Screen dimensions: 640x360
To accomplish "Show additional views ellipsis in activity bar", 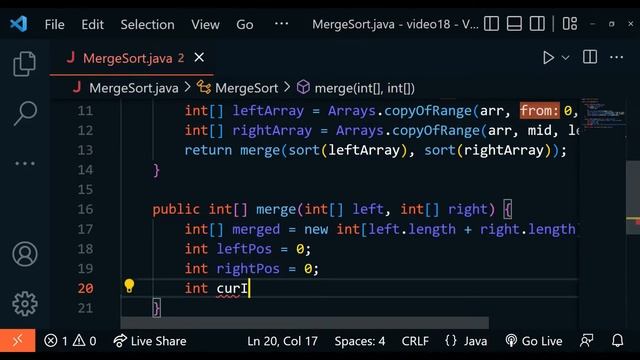I will tap(24, 164).
